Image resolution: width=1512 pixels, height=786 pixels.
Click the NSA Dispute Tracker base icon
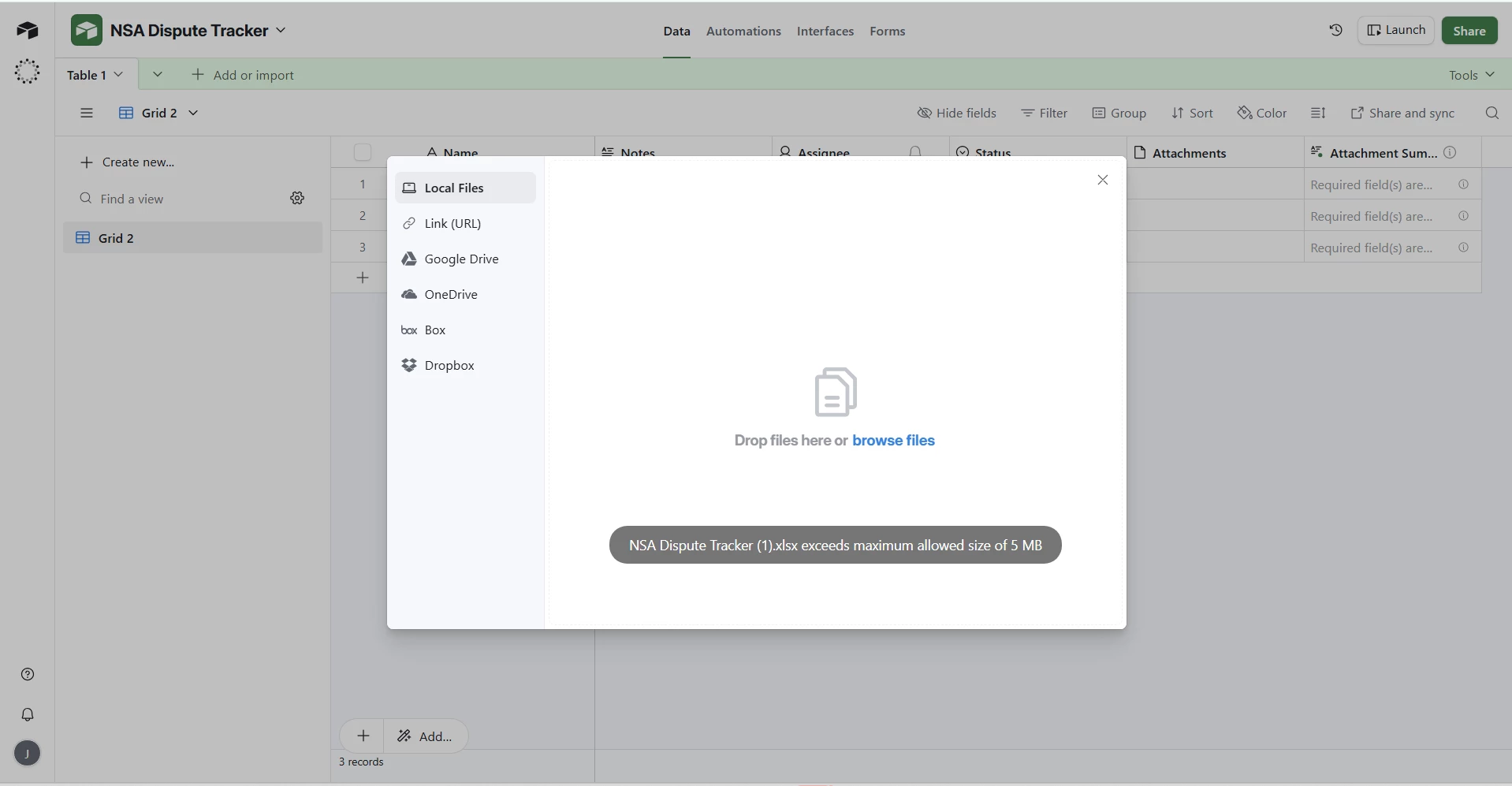pos(86,30)
